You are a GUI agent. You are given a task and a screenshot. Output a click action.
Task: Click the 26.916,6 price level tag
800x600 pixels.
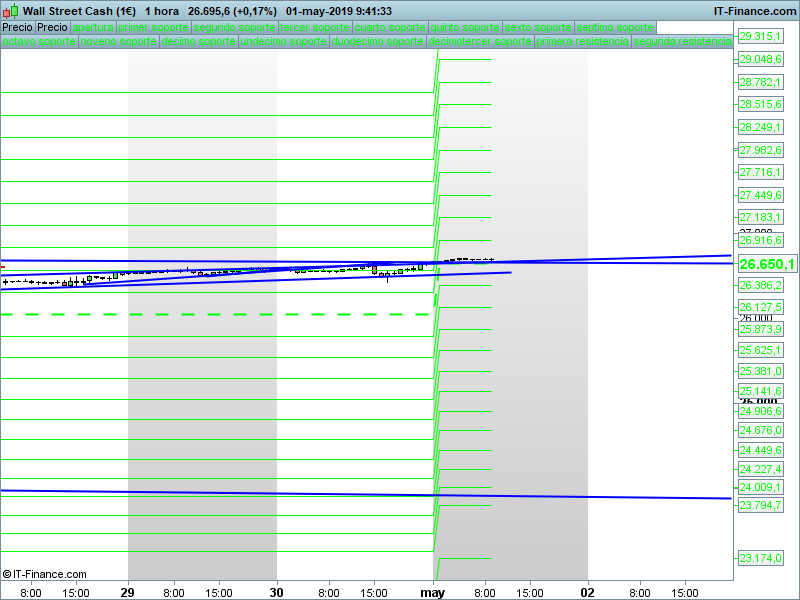coord(760,240)
